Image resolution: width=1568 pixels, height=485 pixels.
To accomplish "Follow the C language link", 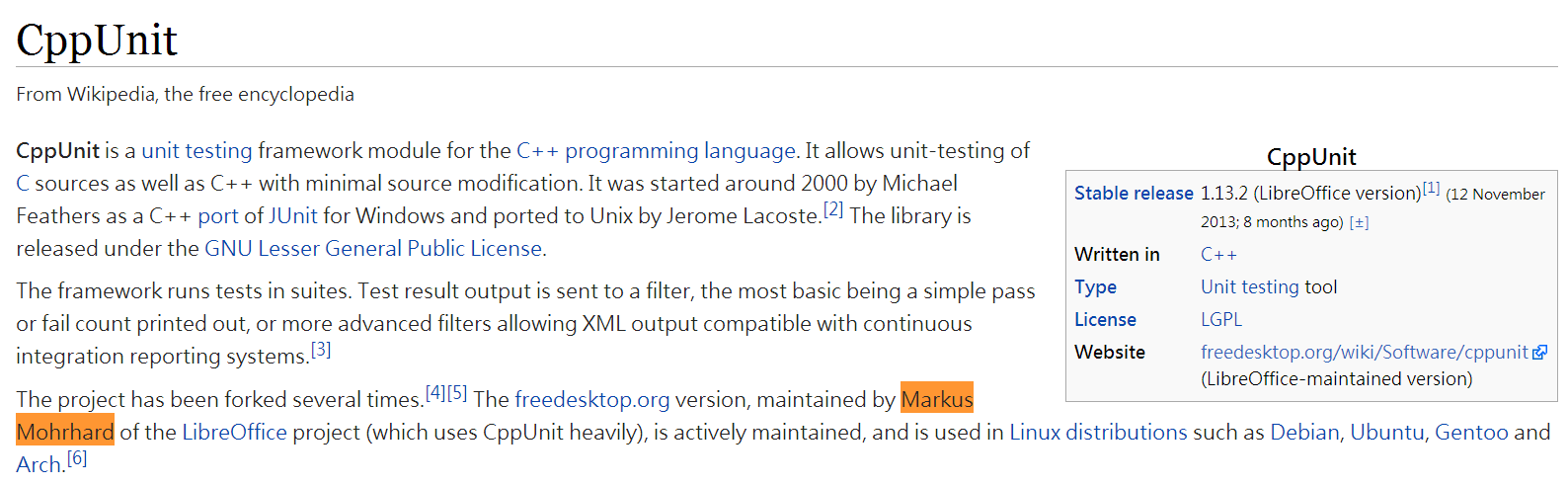I will tap(23, 184).
